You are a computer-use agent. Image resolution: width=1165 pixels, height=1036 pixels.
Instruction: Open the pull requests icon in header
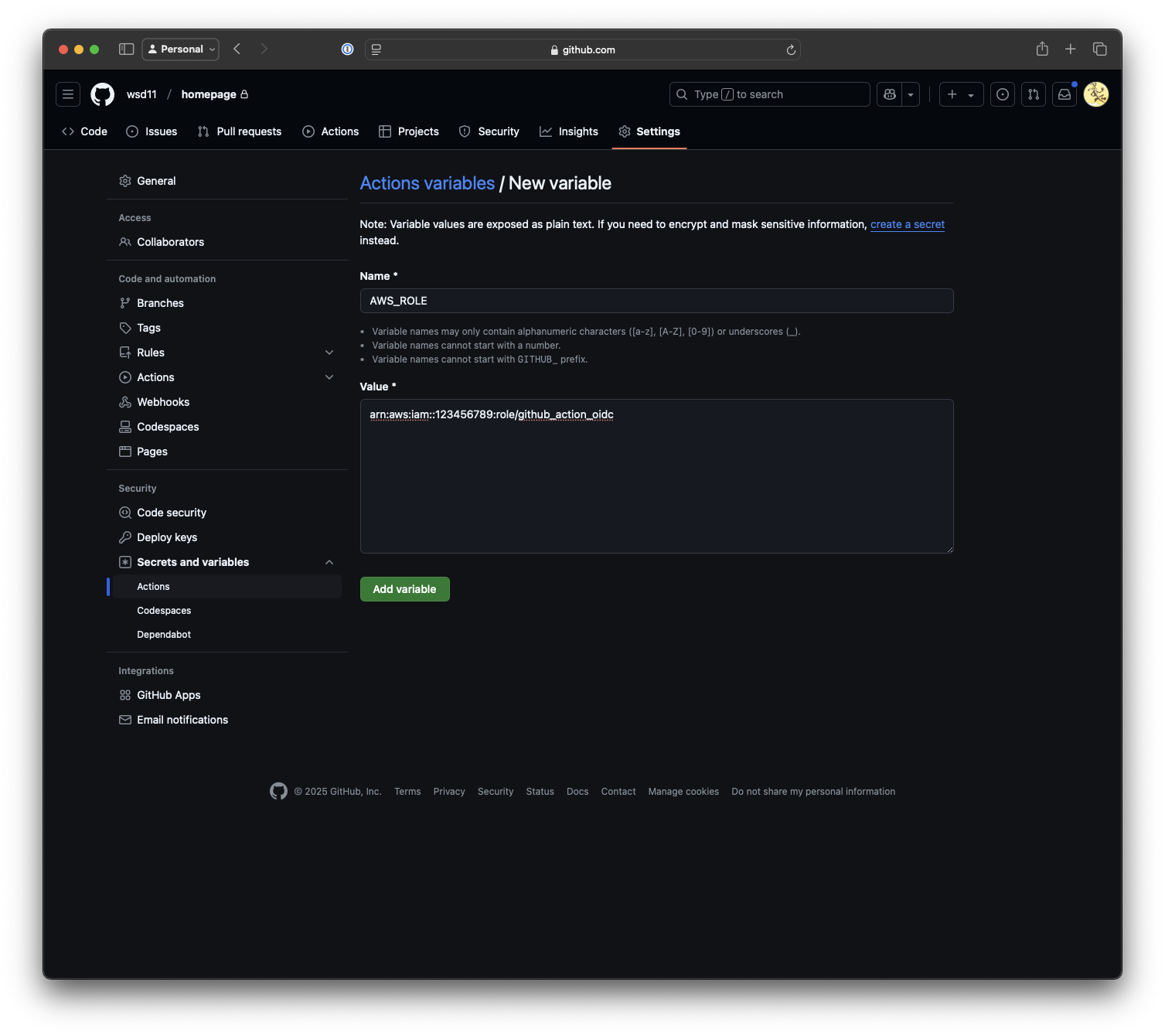(1034, 94)
